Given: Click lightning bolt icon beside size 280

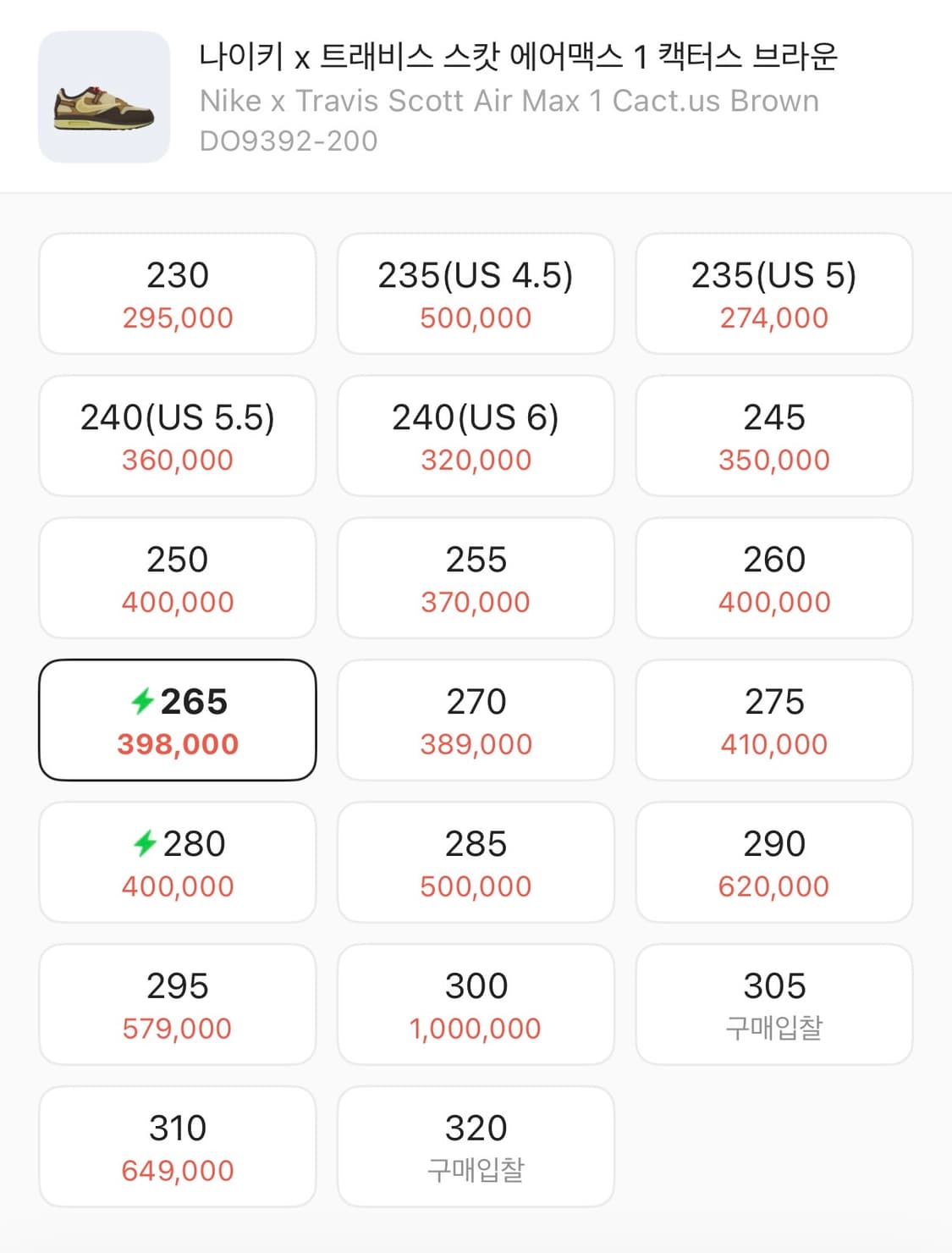Looking at the screenshot, I should [145, 843].
